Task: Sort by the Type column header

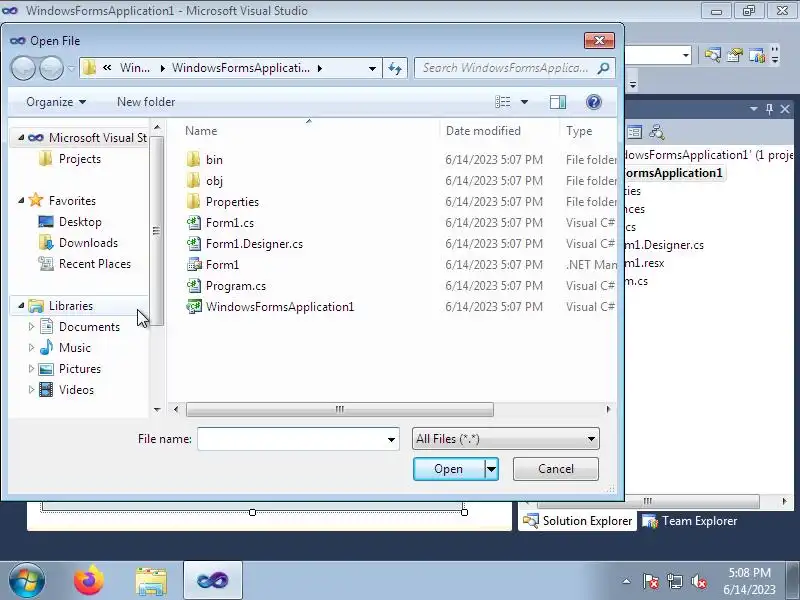Action: (579, 131)
